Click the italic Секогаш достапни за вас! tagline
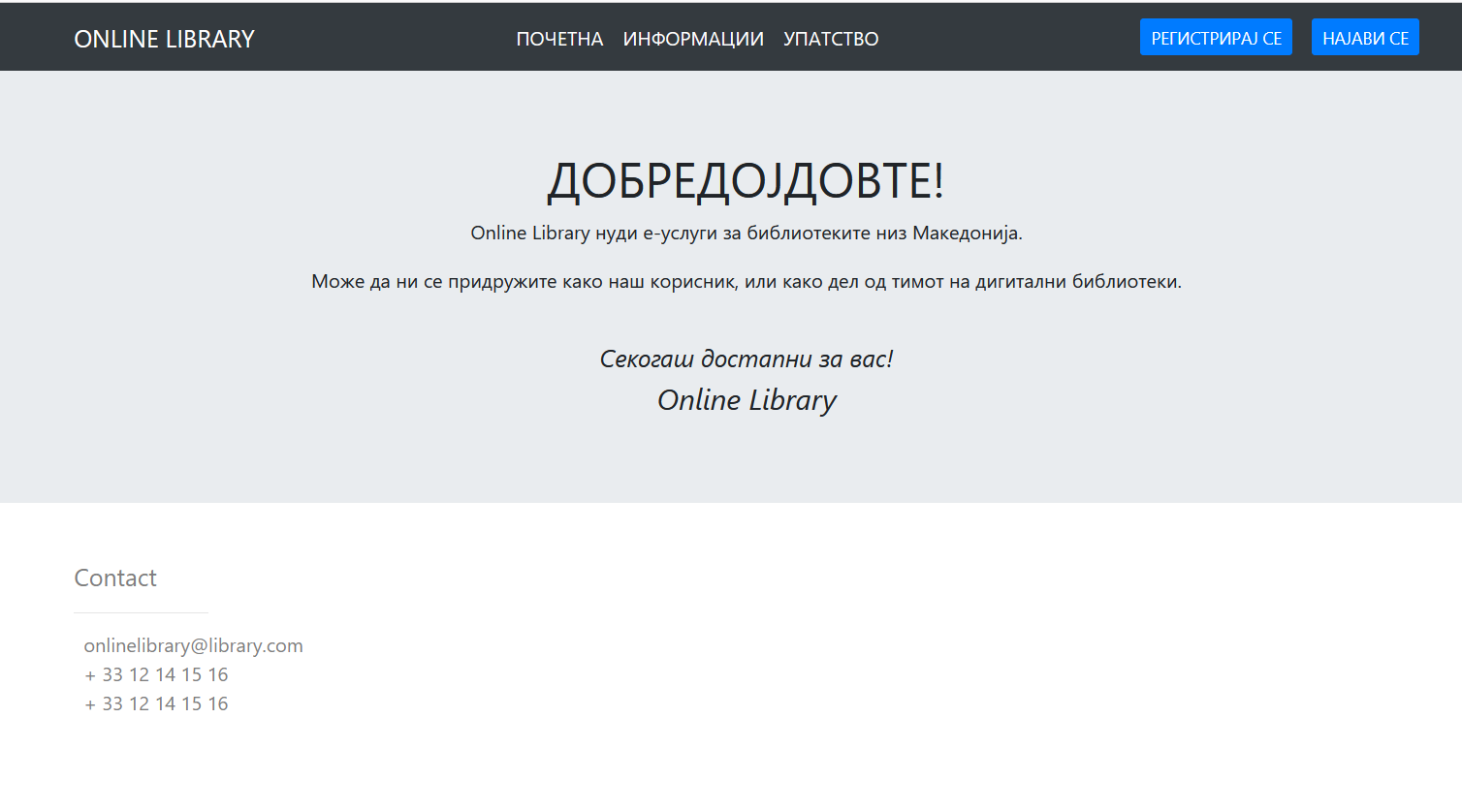1462x812 pixels. [x=746, y=359]
